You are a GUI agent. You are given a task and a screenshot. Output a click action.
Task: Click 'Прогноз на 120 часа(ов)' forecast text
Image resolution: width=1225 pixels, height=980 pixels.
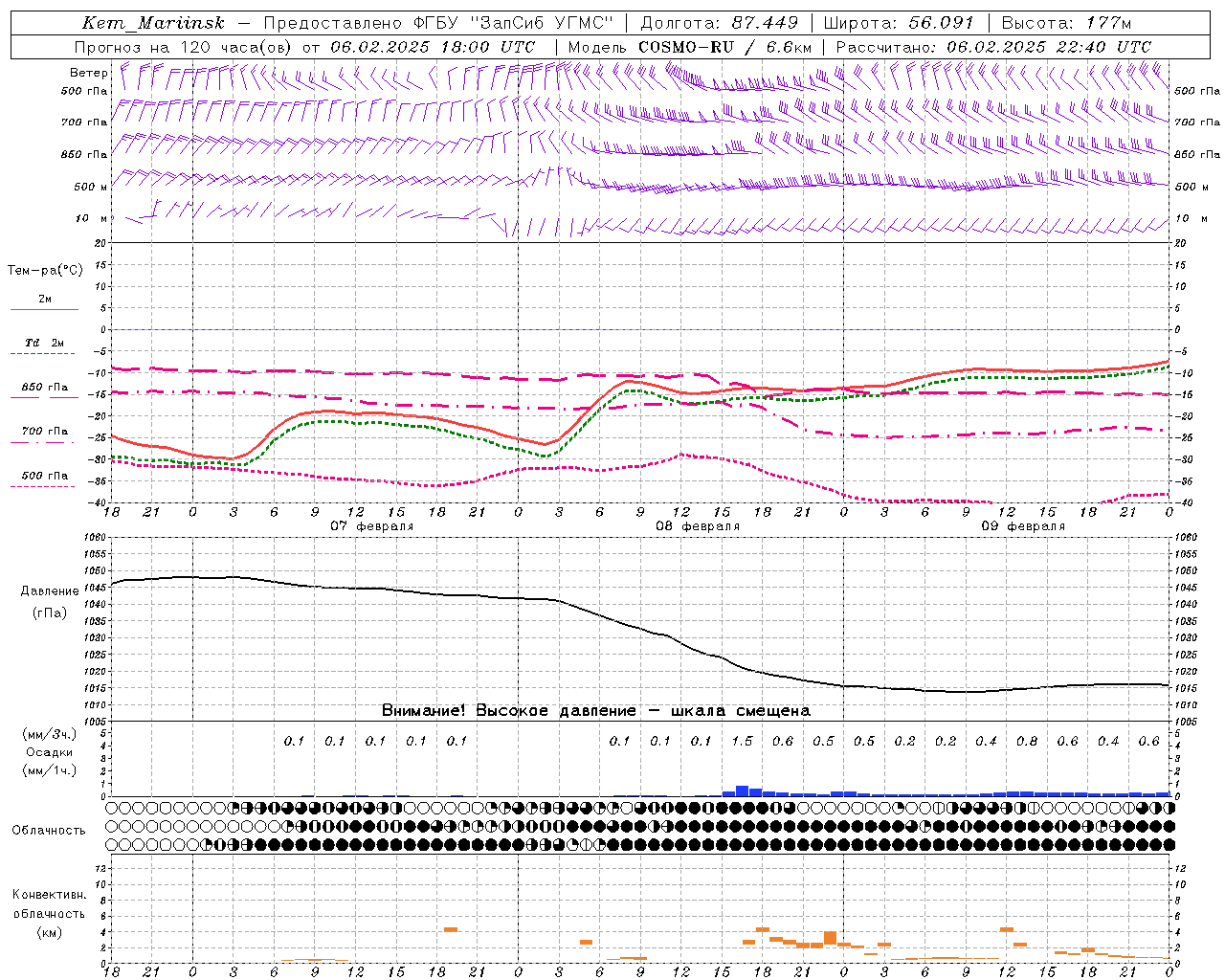coord(184,47)
